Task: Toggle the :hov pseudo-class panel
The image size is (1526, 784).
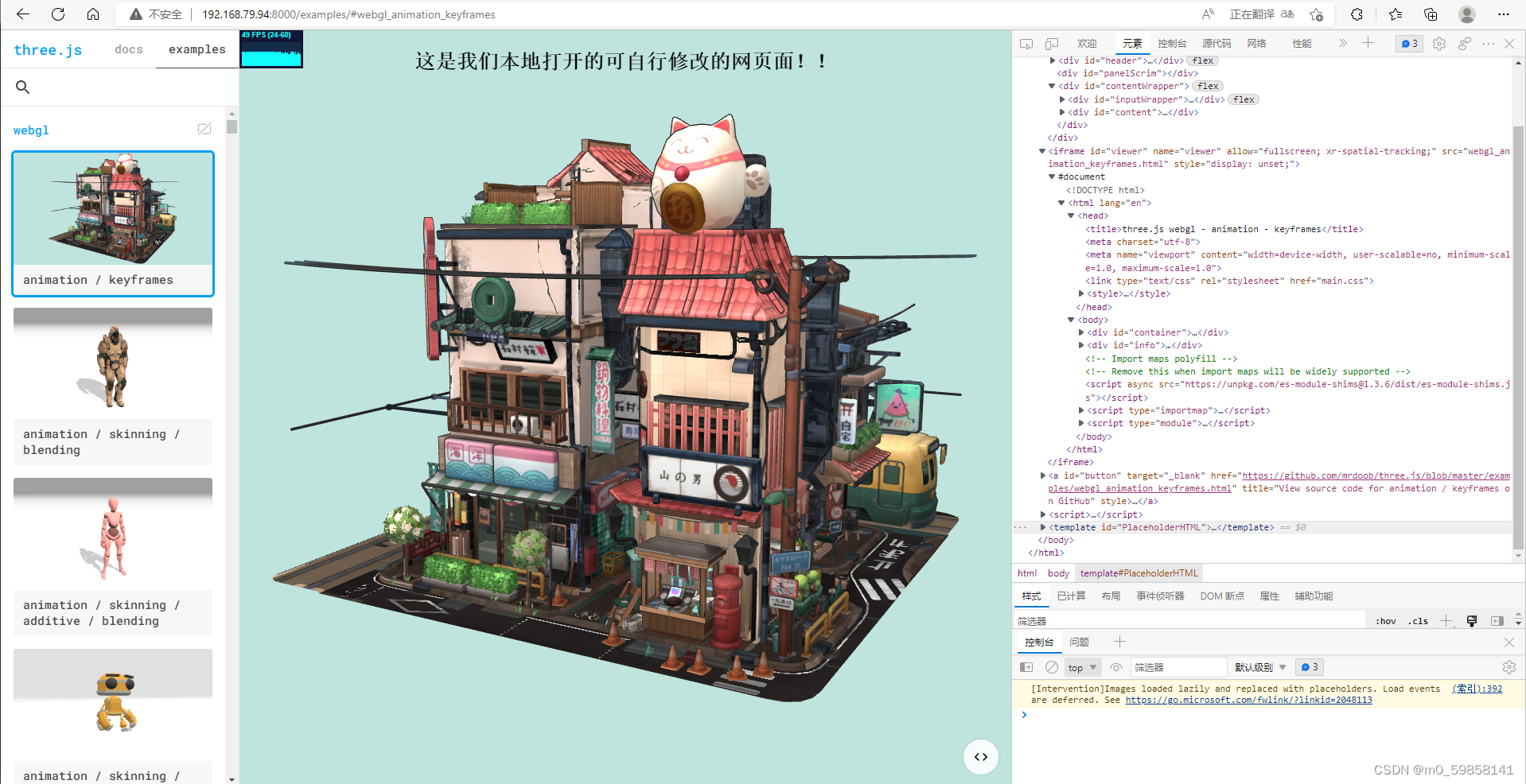Action: 1385,621
